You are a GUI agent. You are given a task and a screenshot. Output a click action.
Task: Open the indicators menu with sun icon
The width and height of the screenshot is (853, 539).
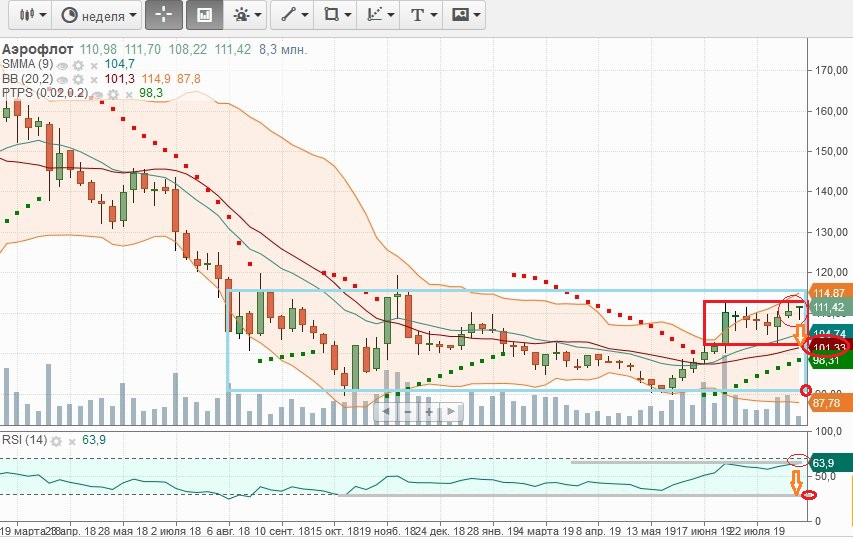(245, 15)
